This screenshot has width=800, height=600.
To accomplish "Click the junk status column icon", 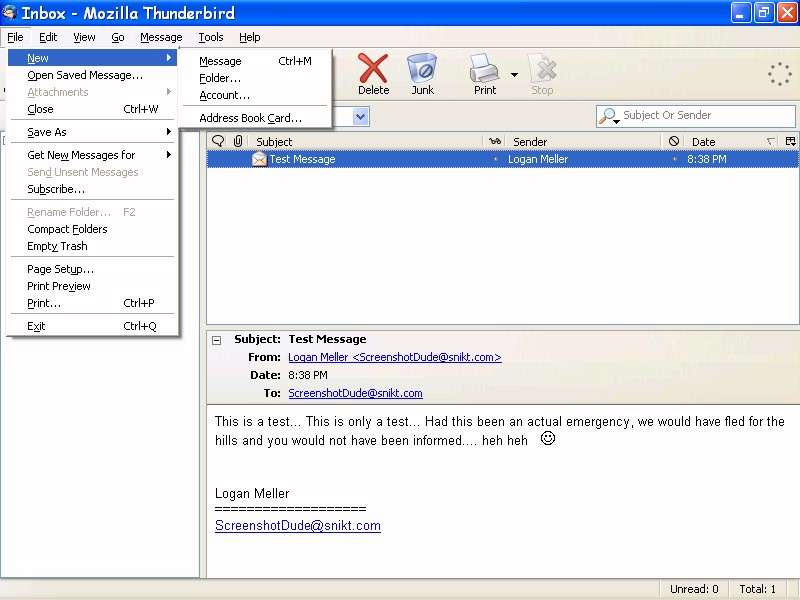I will [673, 141].
